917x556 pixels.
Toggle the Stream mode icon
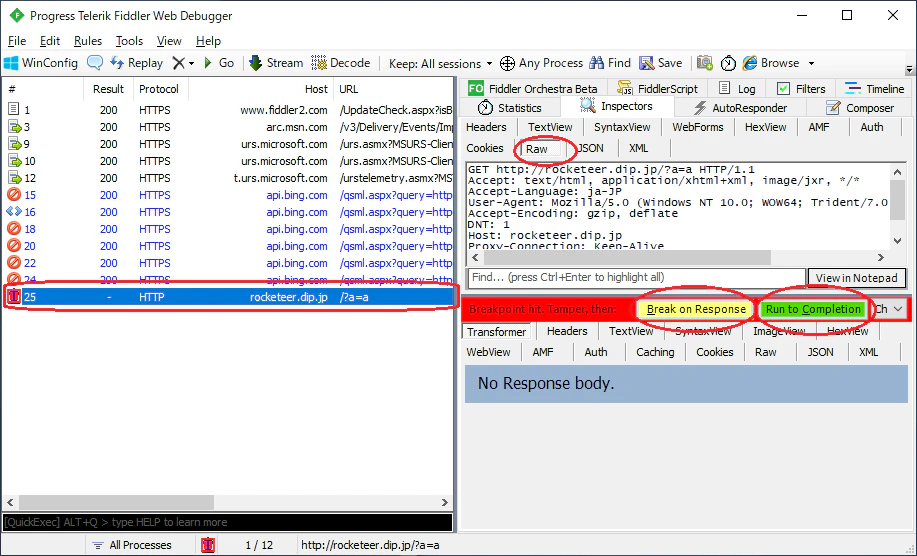pyautogui.click(x=256, y=63)
